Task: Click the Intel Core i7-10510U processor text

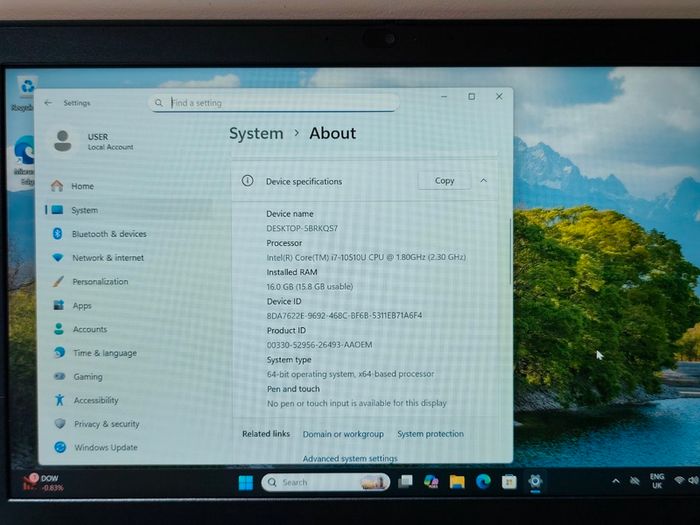Action: (x=366, y=257)
